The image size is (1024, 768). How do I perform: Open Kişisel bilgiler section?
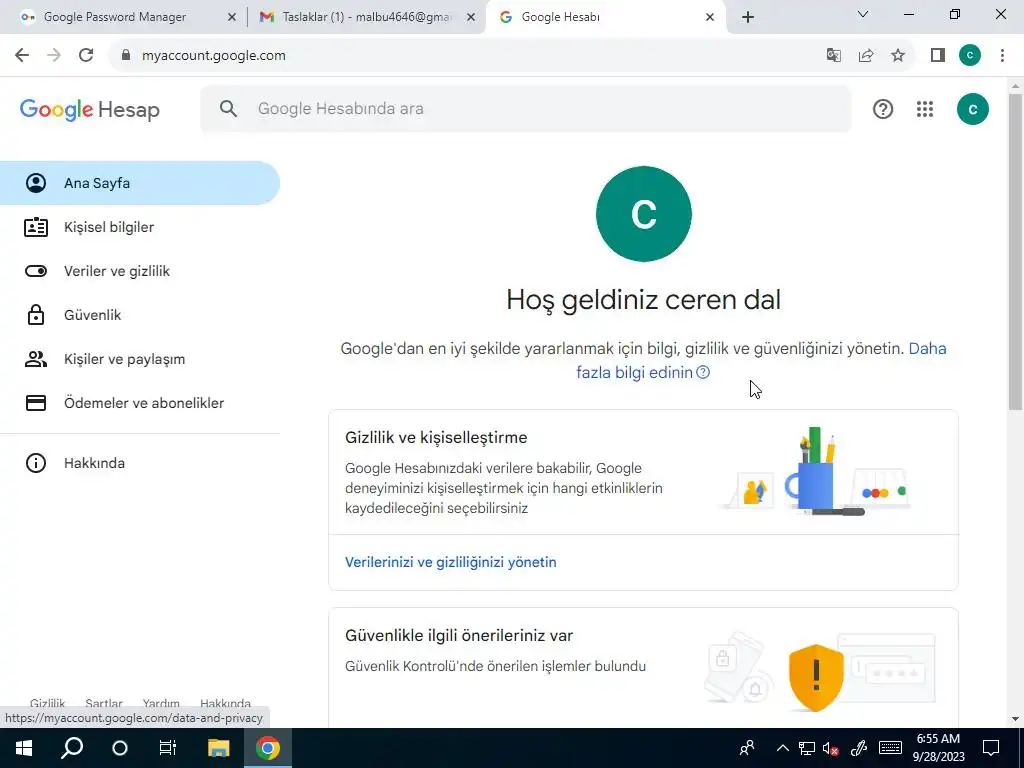(140, 227)
